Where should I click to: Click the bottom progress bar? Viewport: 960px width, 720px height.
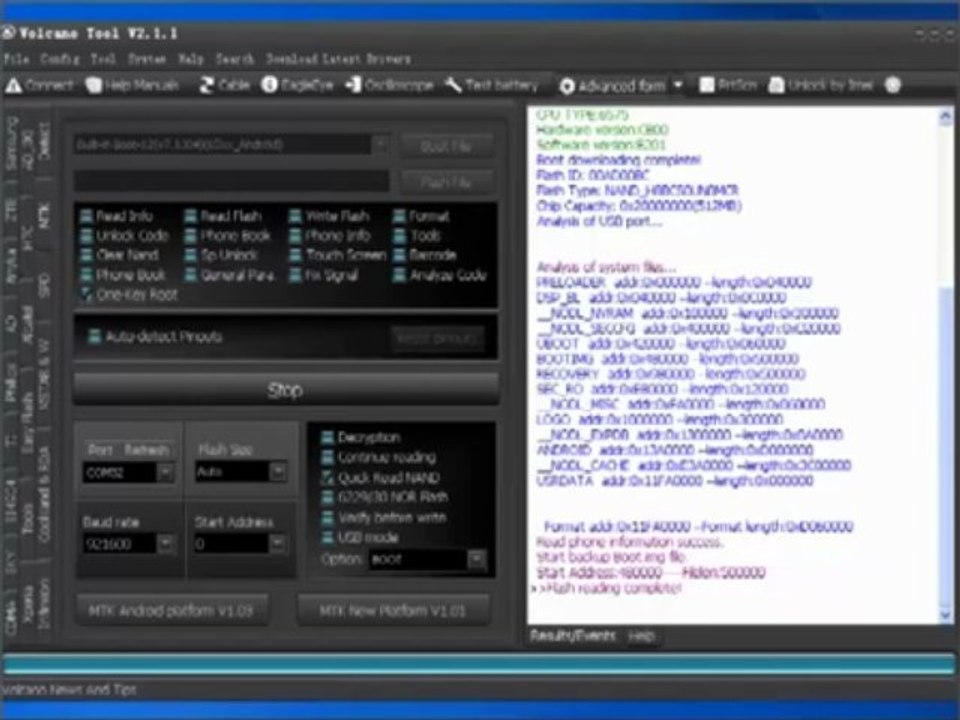(x=479, y=664)
